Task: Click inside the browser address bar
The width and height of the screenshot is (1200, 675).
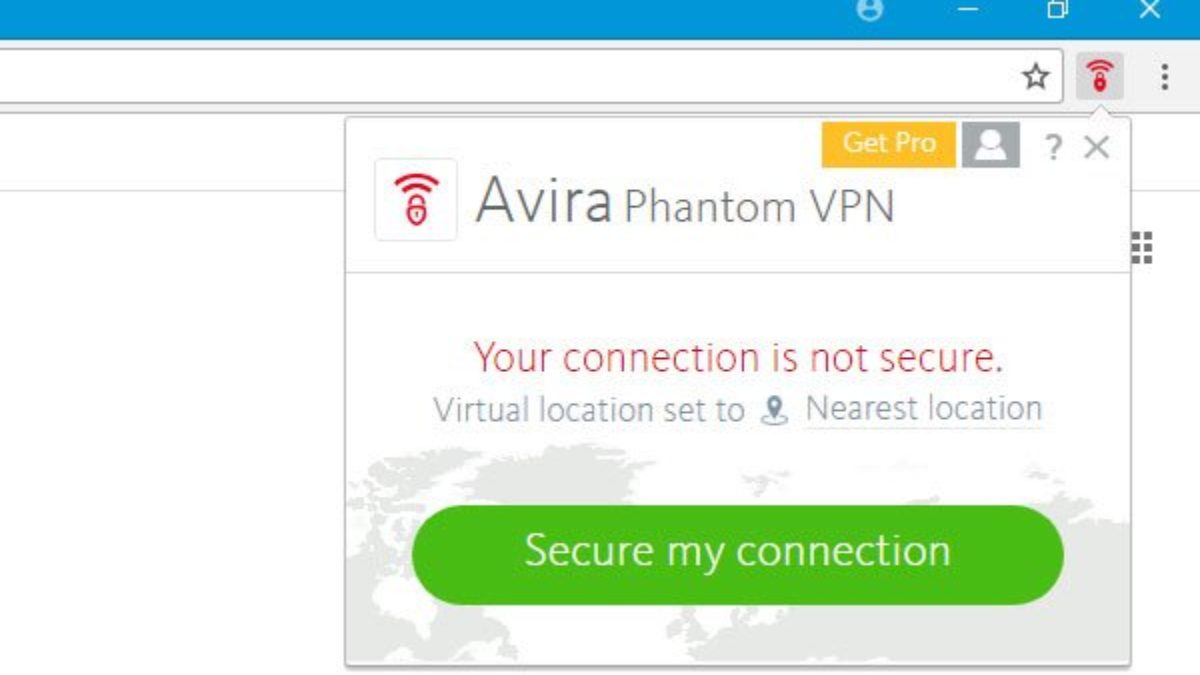Action: click(500, 76)
